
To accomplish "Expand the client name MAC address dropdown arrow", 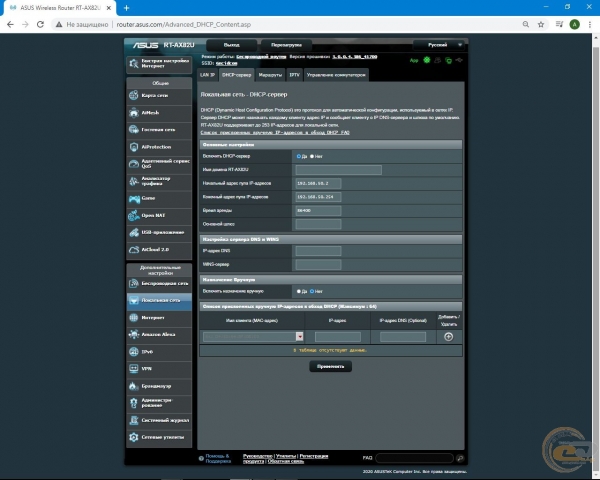I will [x=300, y=337].
